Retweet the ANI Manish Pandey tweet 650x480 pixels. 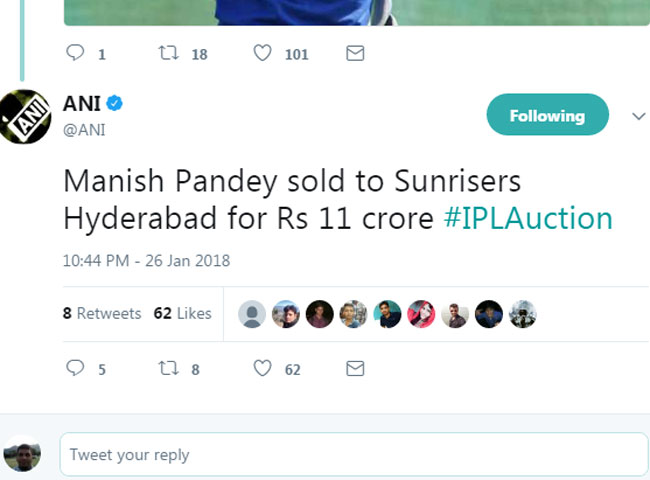tap(169, 368)
